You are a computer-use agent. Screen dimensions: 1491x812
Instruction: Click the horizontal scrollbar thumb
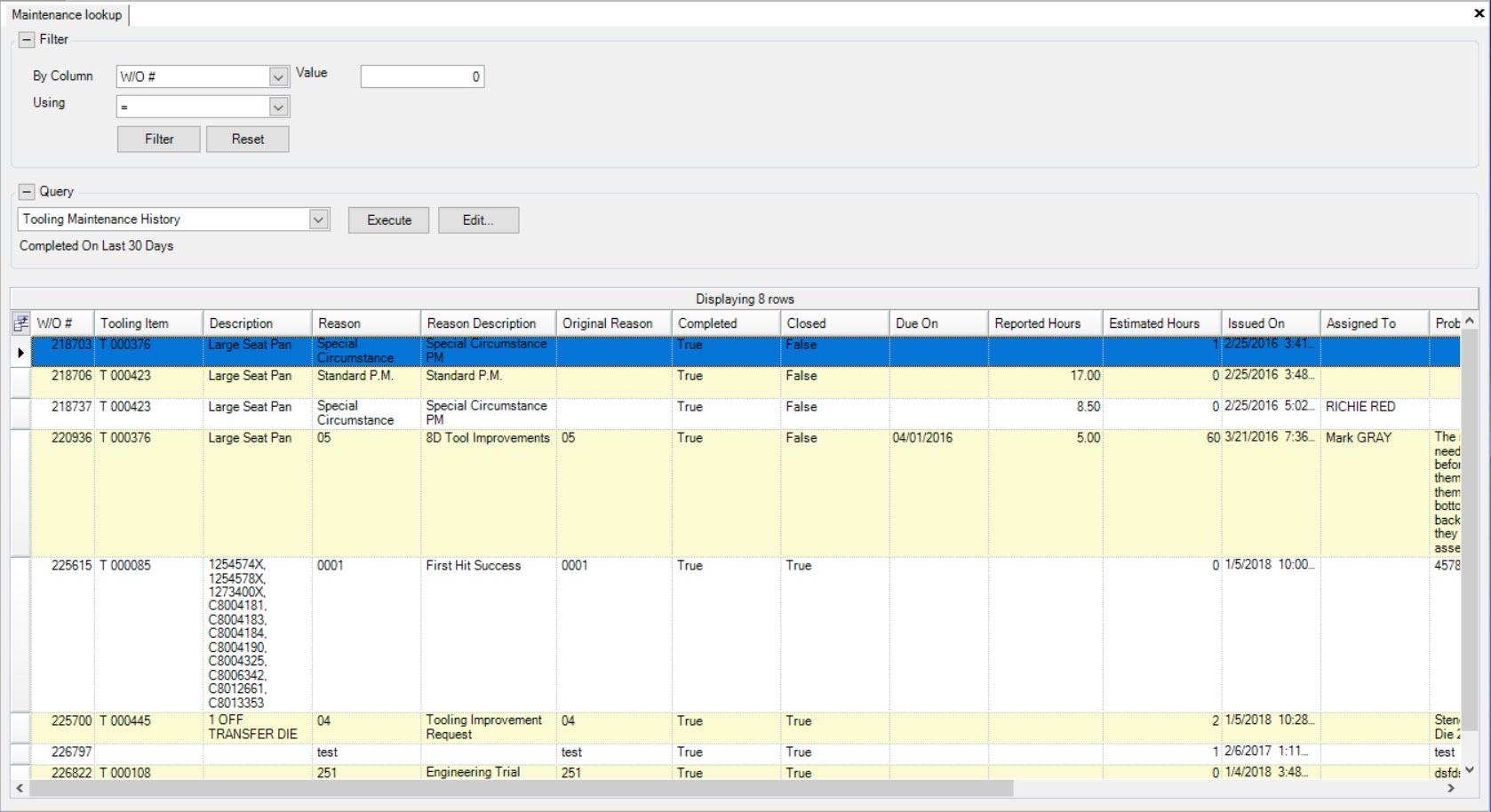pos(522,788)
